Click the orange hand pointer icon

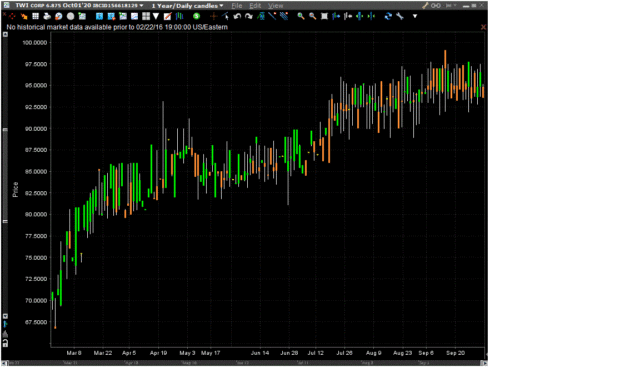24,16
